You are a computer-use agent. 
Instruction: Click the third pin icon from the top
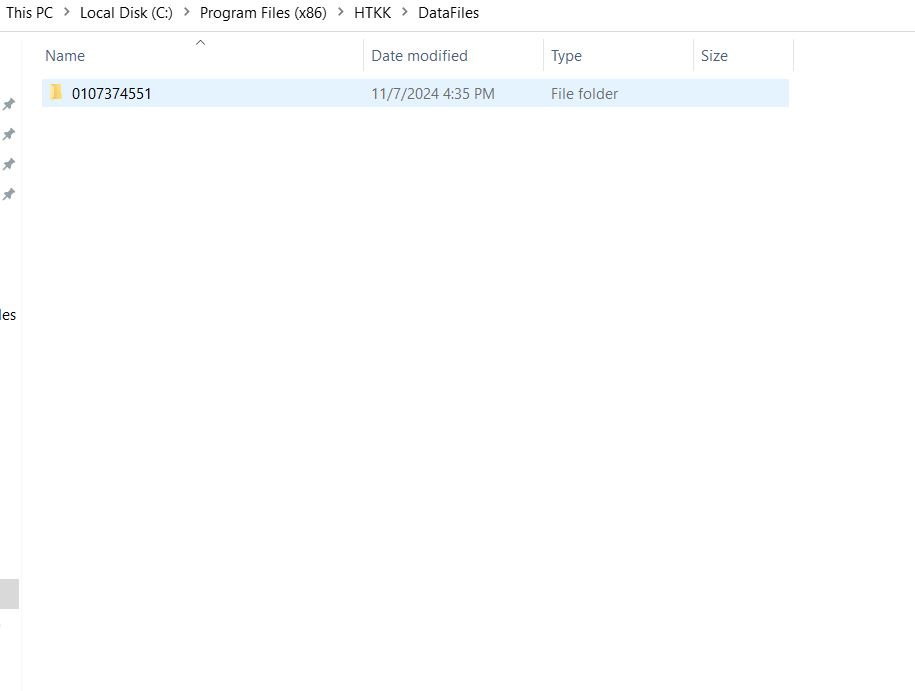pyautogui.click(x=9, y=164)
